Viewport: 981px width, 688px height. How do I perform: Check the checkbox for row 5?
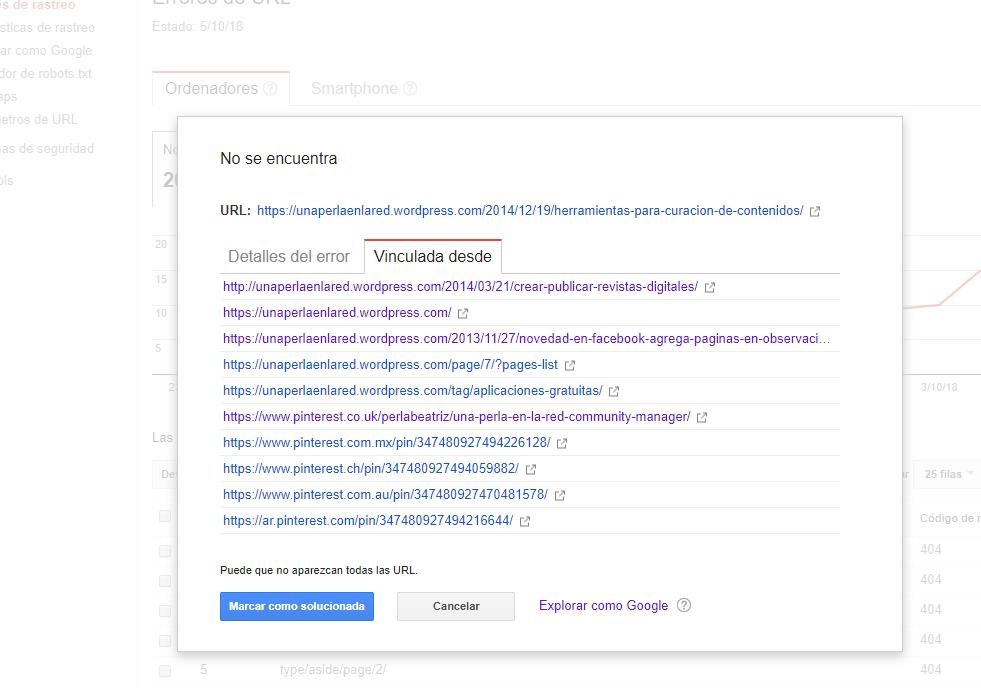(x=165, y=670)
